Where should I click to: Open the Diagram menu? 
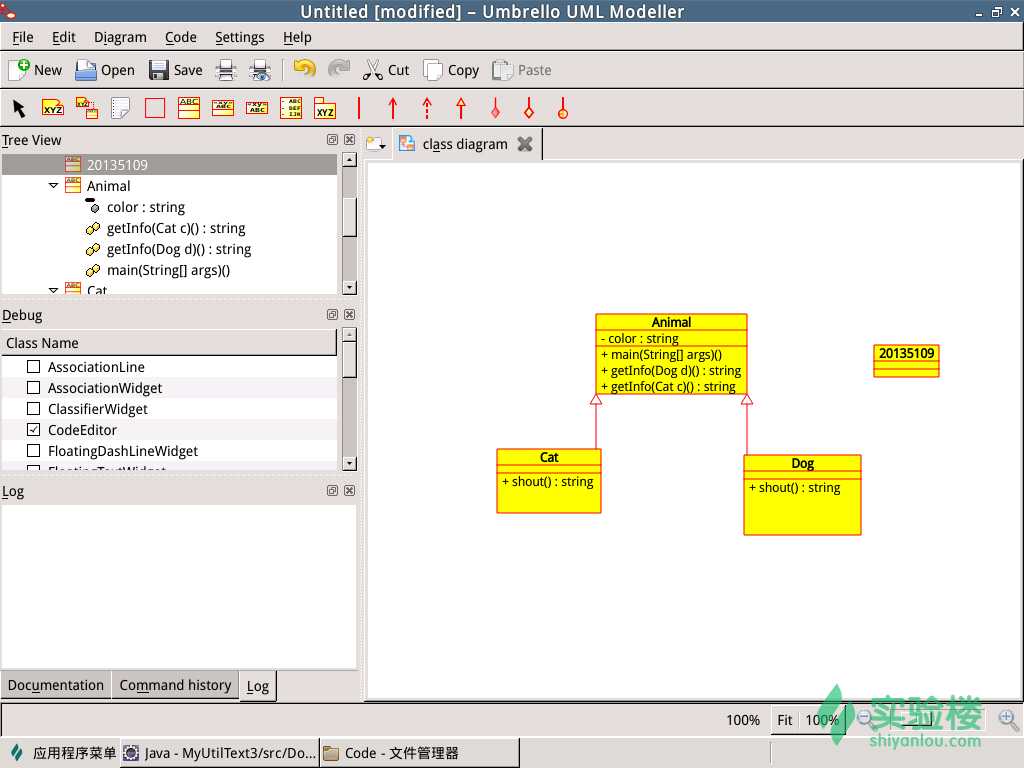coord(120,37)
